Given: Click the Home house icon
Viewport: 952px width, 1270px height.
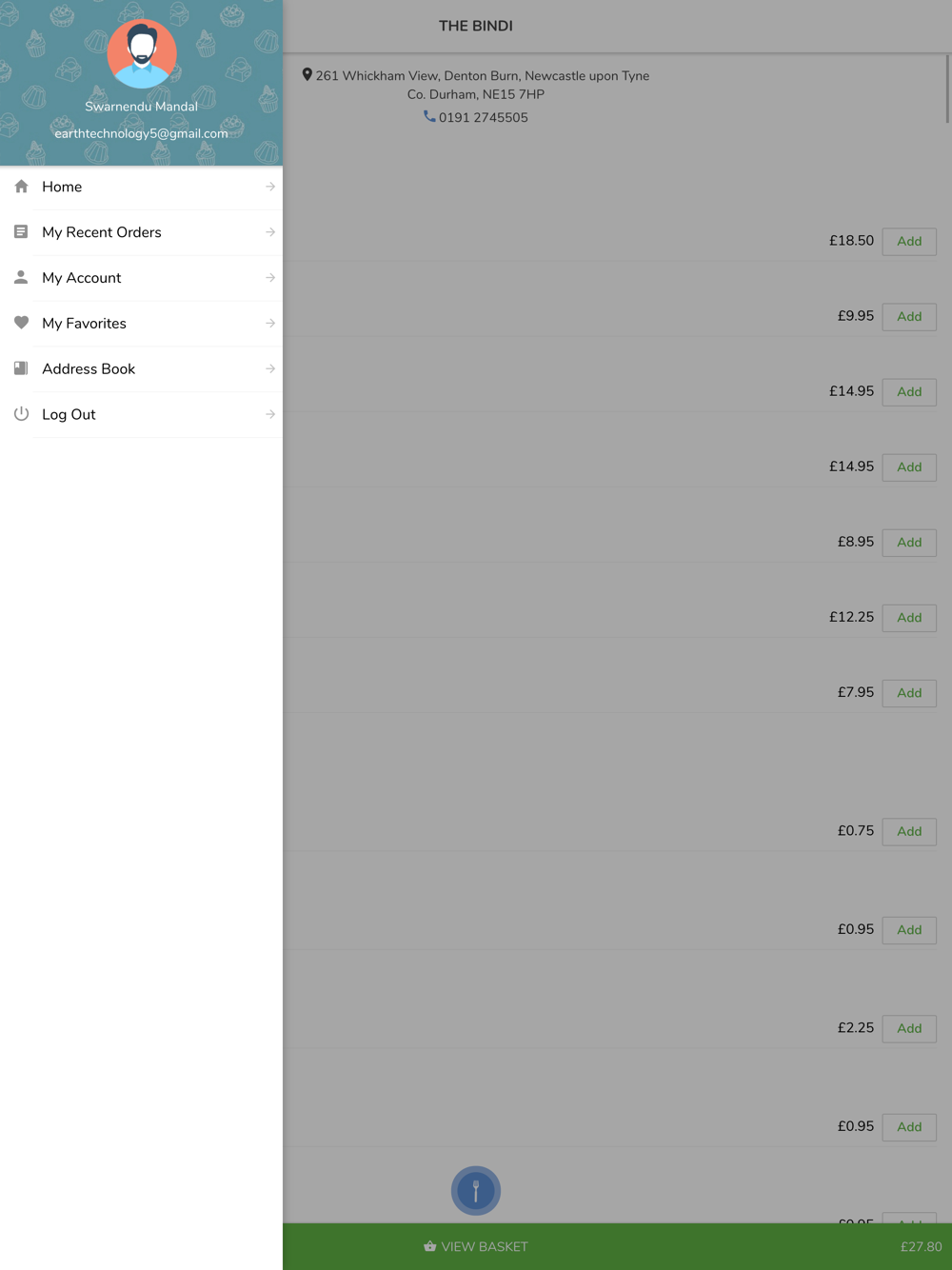Looking at the screenshot, I should click(x=21, y=187).
